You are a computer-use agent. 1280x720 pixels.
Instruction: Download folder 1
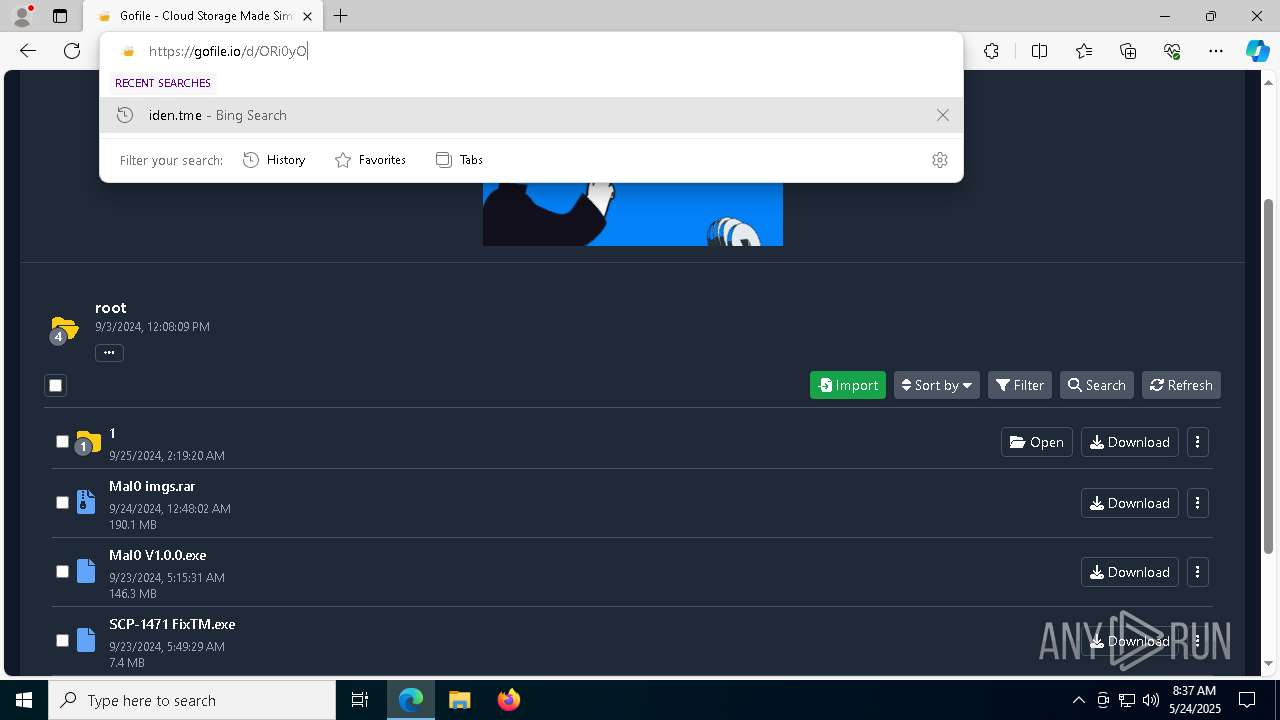tap(1130, 442)
